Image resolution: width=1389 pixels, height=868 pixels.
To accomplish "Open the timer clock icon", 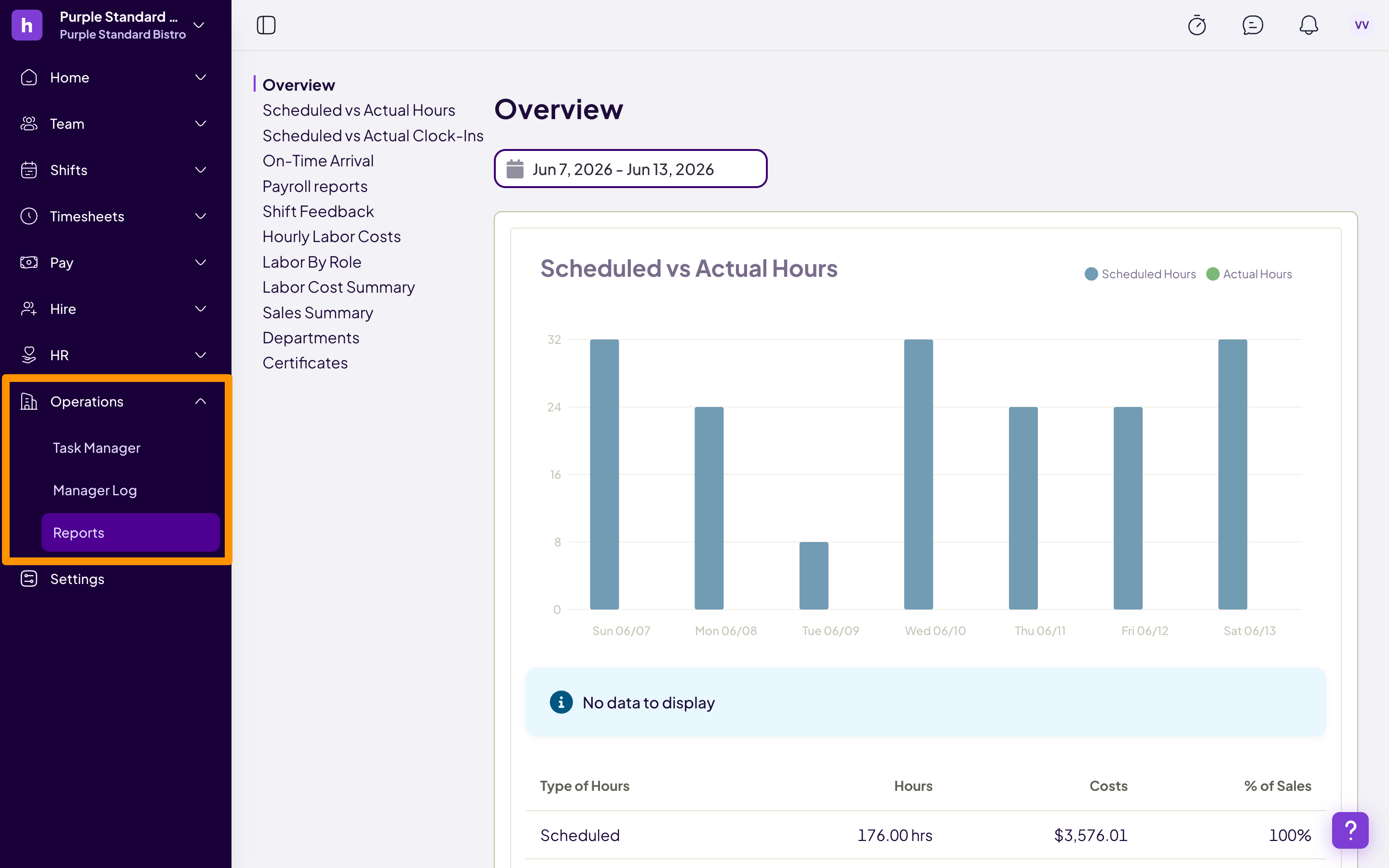I will point(1197,25).
